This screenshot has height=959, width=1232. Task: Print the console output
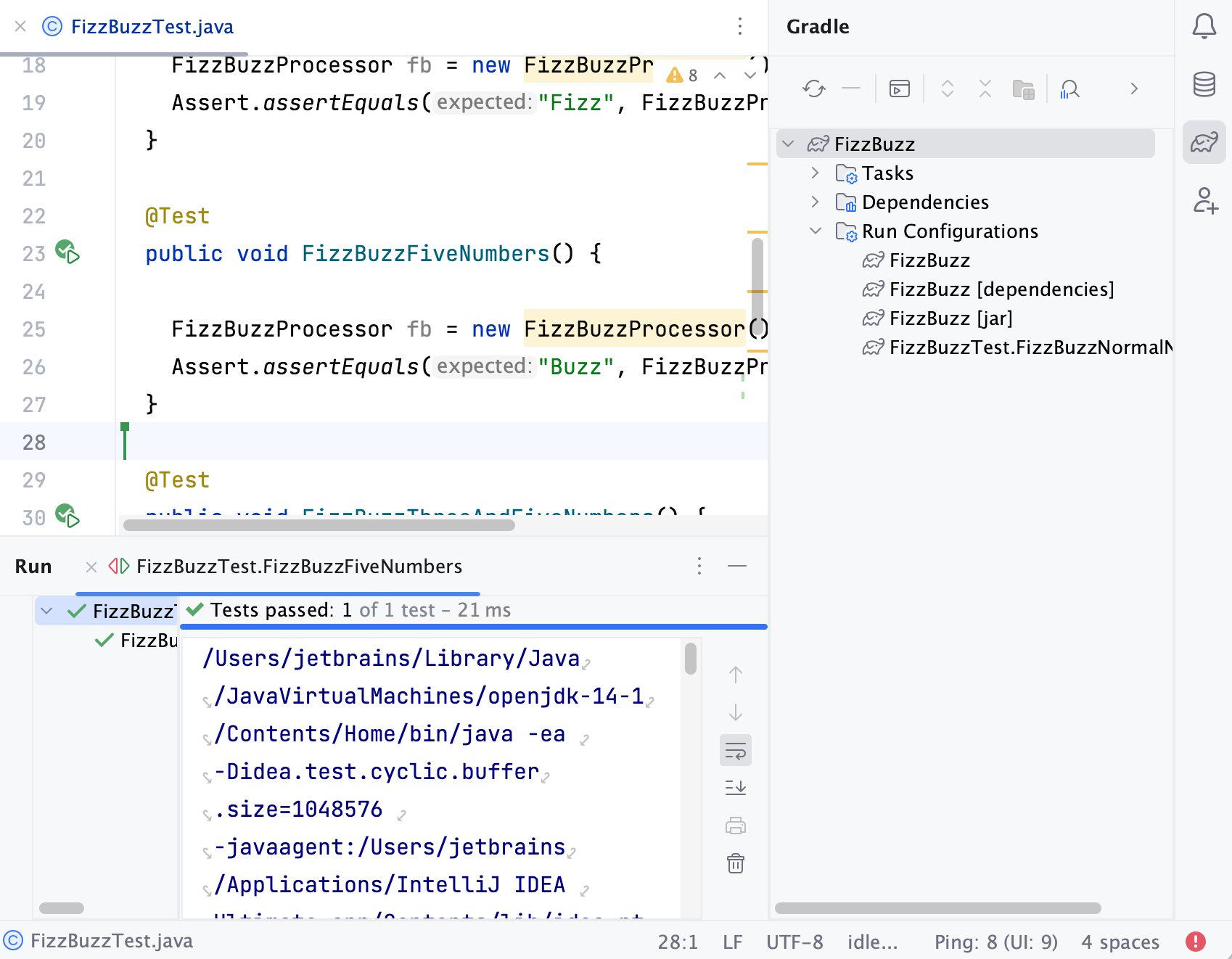[x=736, y=826]
